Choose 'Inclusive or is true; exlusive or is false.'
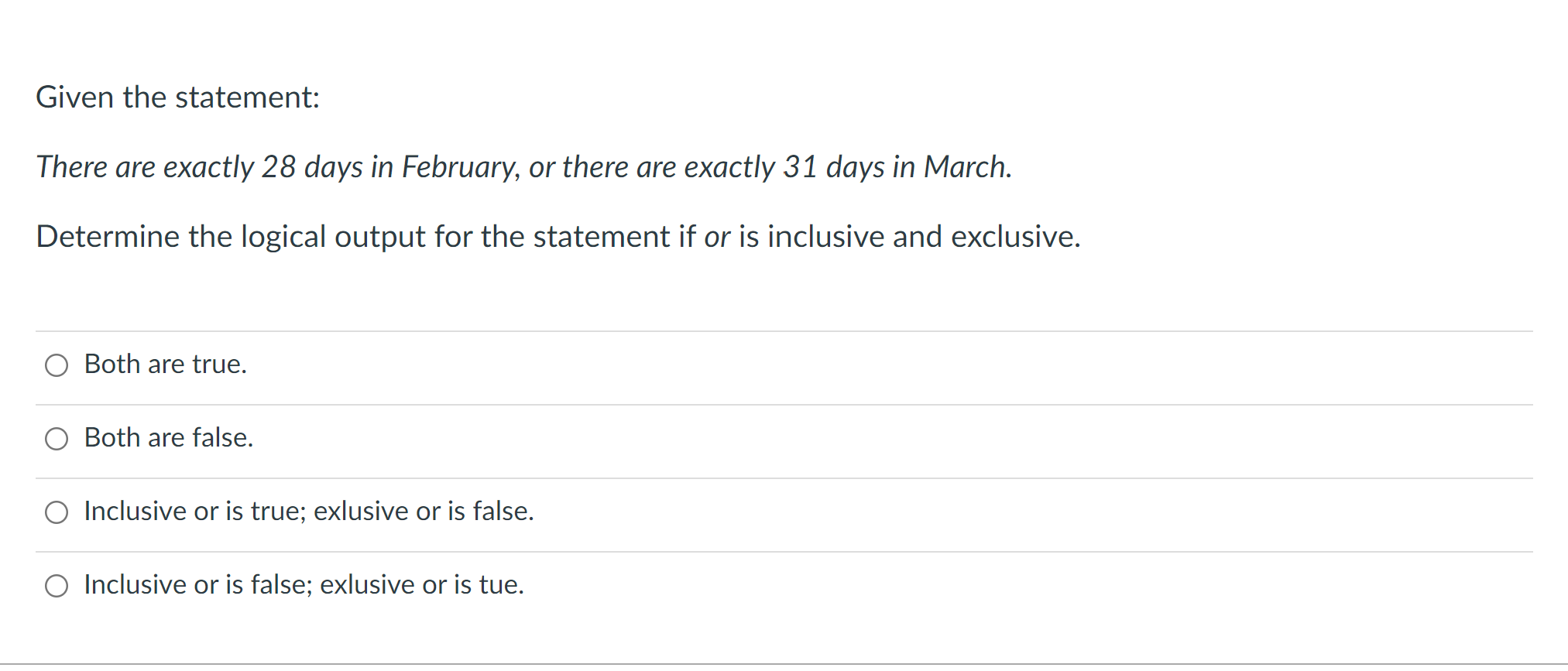 (56, 512)
